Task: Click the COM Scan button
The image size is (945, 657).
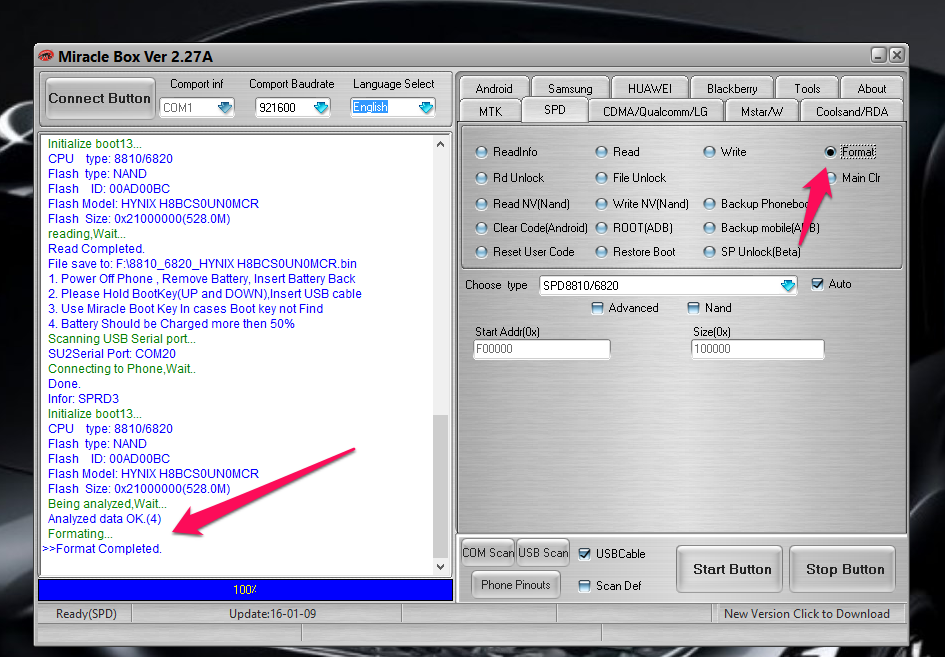Action: 488,553
